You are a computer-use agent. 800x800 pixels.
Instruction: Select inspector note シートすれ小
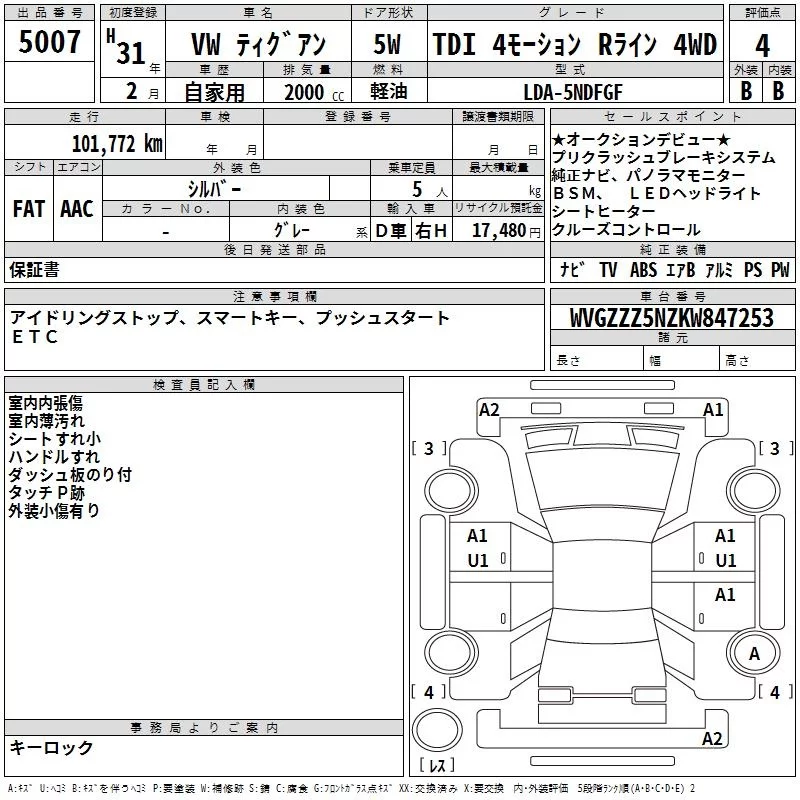click(x=54, y=439)
